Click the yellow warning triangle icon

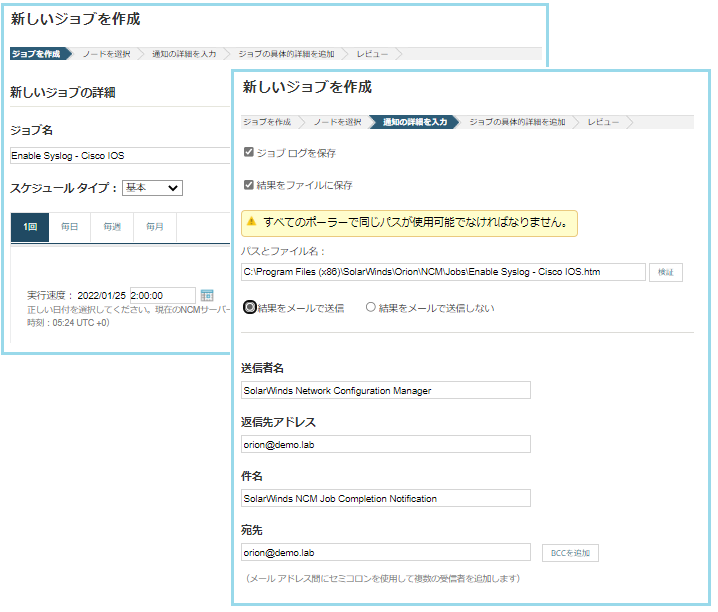pos(251,222)
